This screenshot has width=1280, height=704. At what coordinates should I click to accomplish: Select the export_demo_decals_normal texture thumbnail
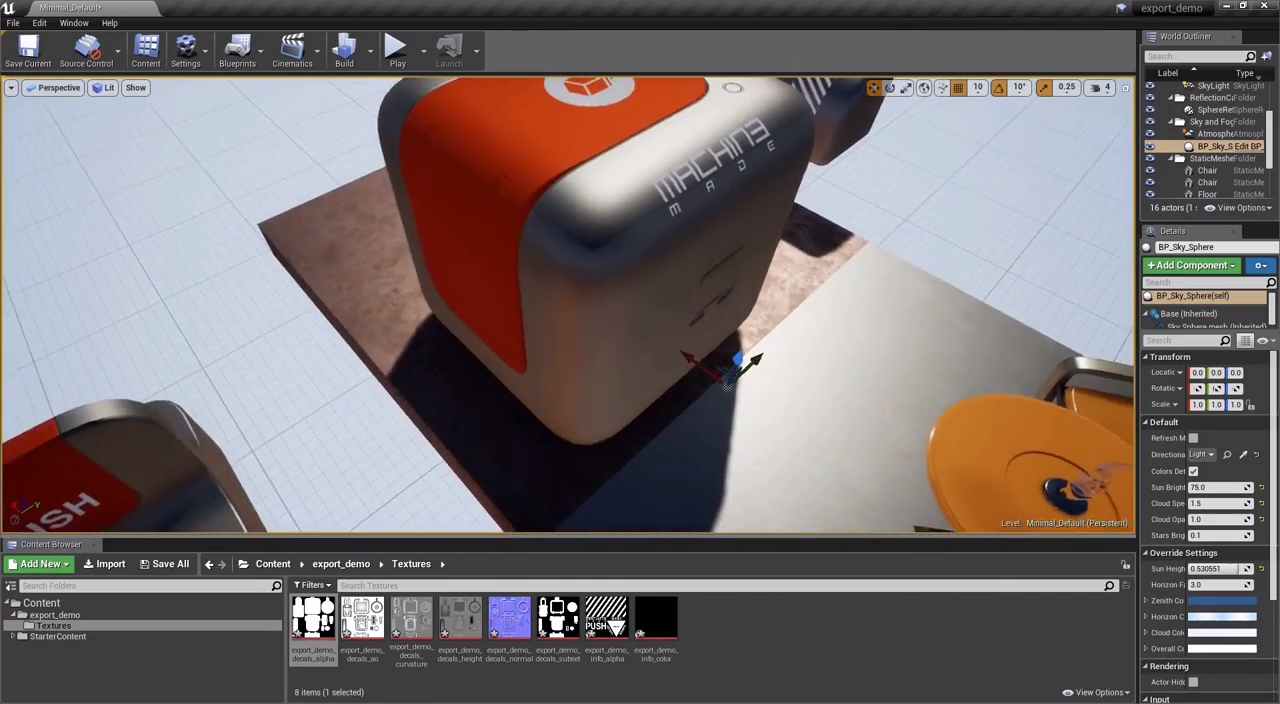pos(509,618)
